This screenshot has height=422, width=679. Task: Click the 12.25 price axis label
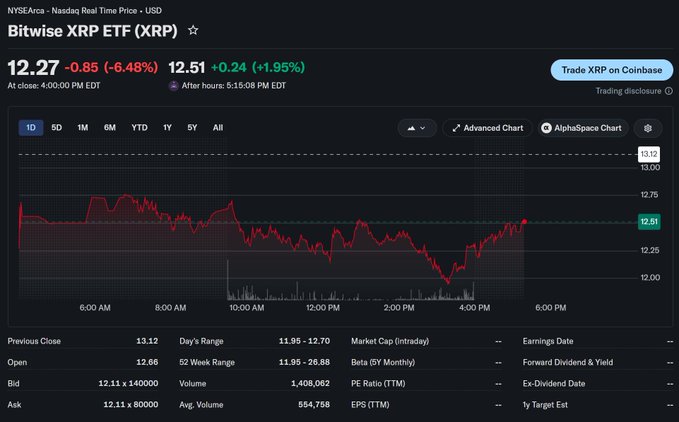[x=650, y=250]
